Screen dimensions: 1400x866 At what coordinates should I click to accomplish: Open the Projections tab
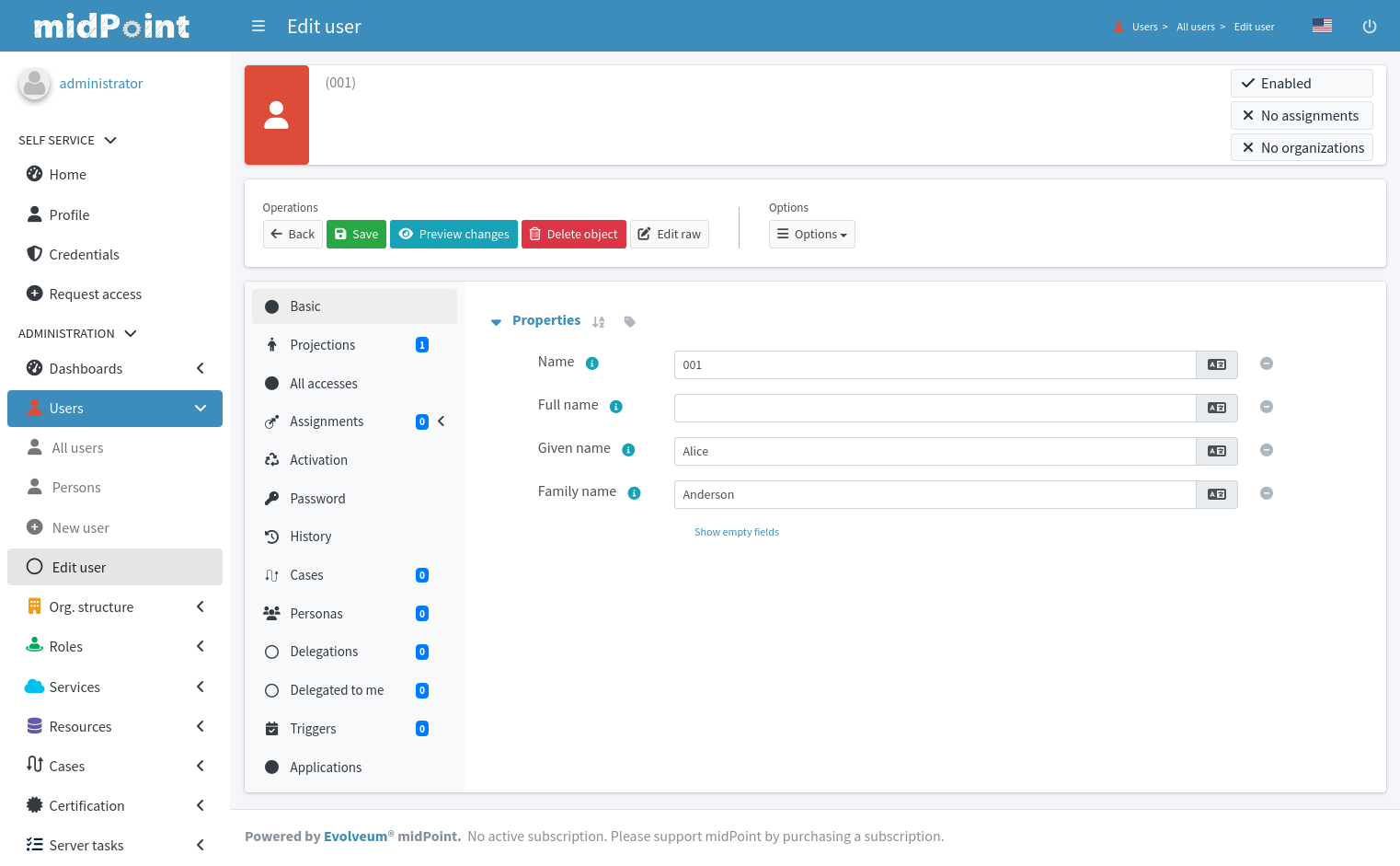point(322,345)
